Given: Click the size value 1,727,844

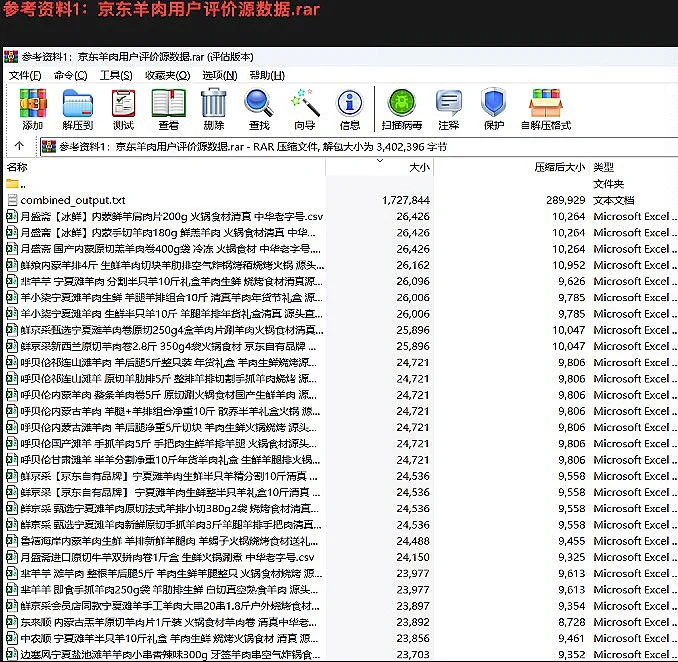Looking at the screenshot, I should pos(406,200).
